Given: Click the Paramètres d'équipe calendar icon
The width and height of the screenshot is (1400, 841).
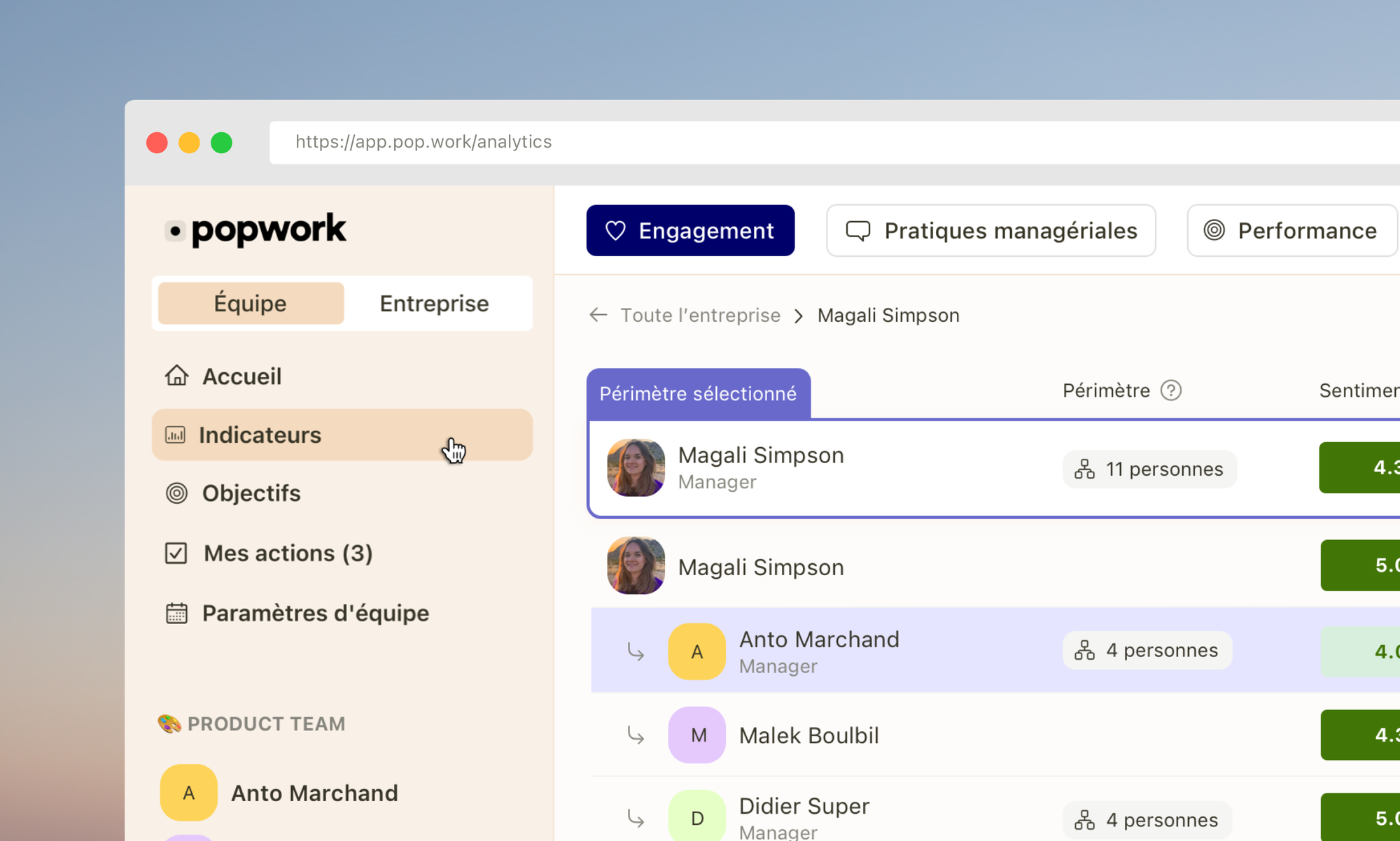Looking at the screenshot, I should [176, 614].
